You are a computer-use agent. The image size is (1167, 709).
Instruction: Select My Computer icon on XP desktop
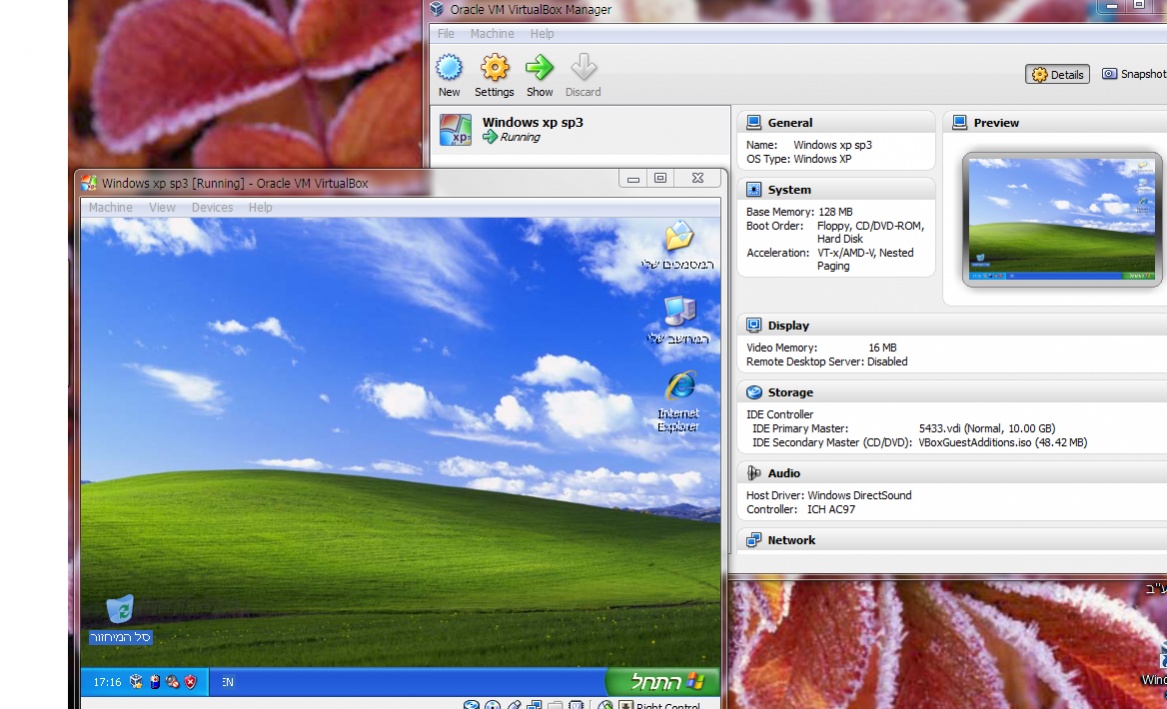point(679,310)
